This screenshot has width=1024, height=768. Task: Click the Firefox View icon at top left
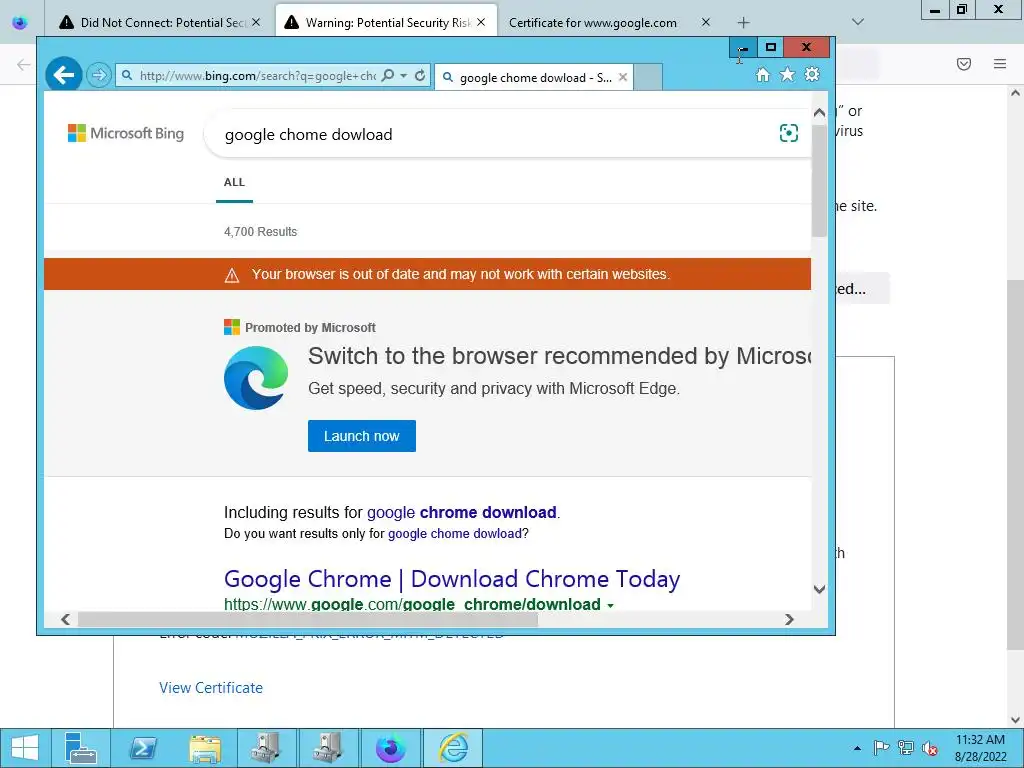pyautogui.click(x=20, y=22)
